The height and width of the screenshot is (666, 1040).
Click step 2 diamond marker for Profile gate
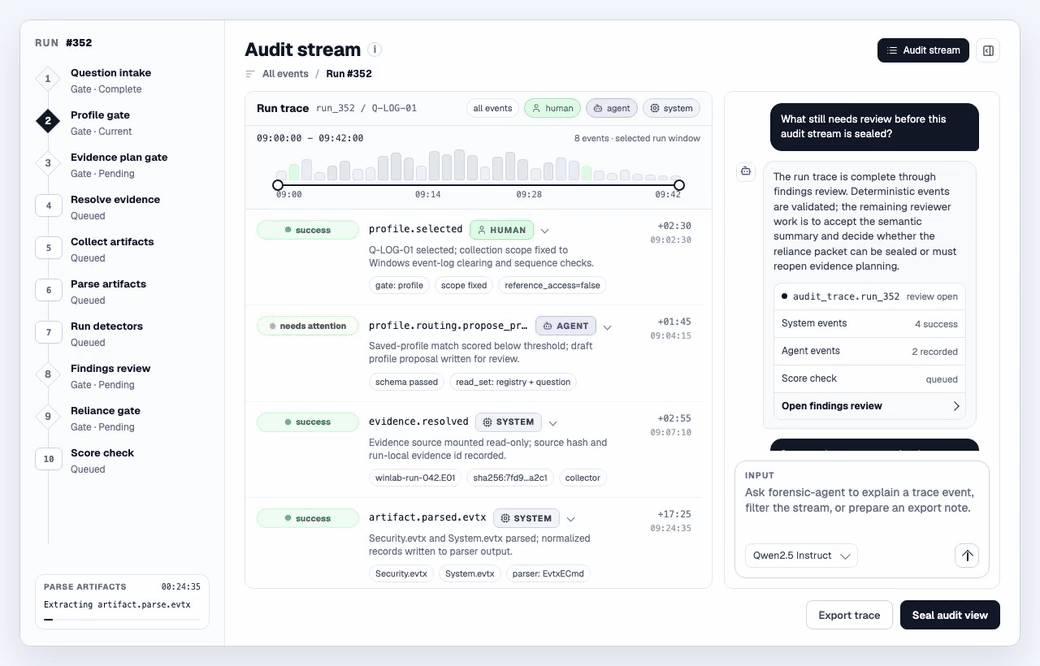pos(48,121)
